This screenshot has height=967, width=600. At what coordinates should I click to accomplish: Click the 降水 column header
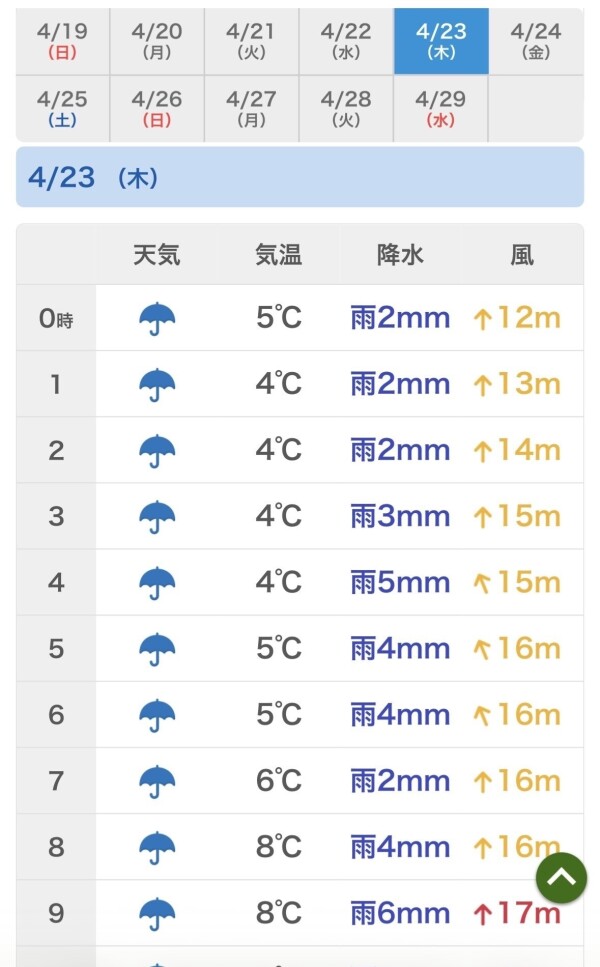coord(401,255)
